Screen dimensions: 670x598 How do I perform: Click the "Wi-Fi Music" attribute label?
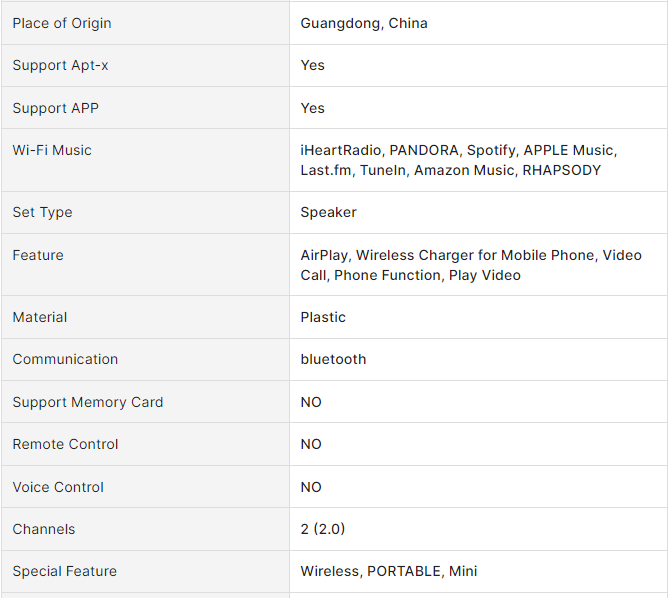coord(52,150)
